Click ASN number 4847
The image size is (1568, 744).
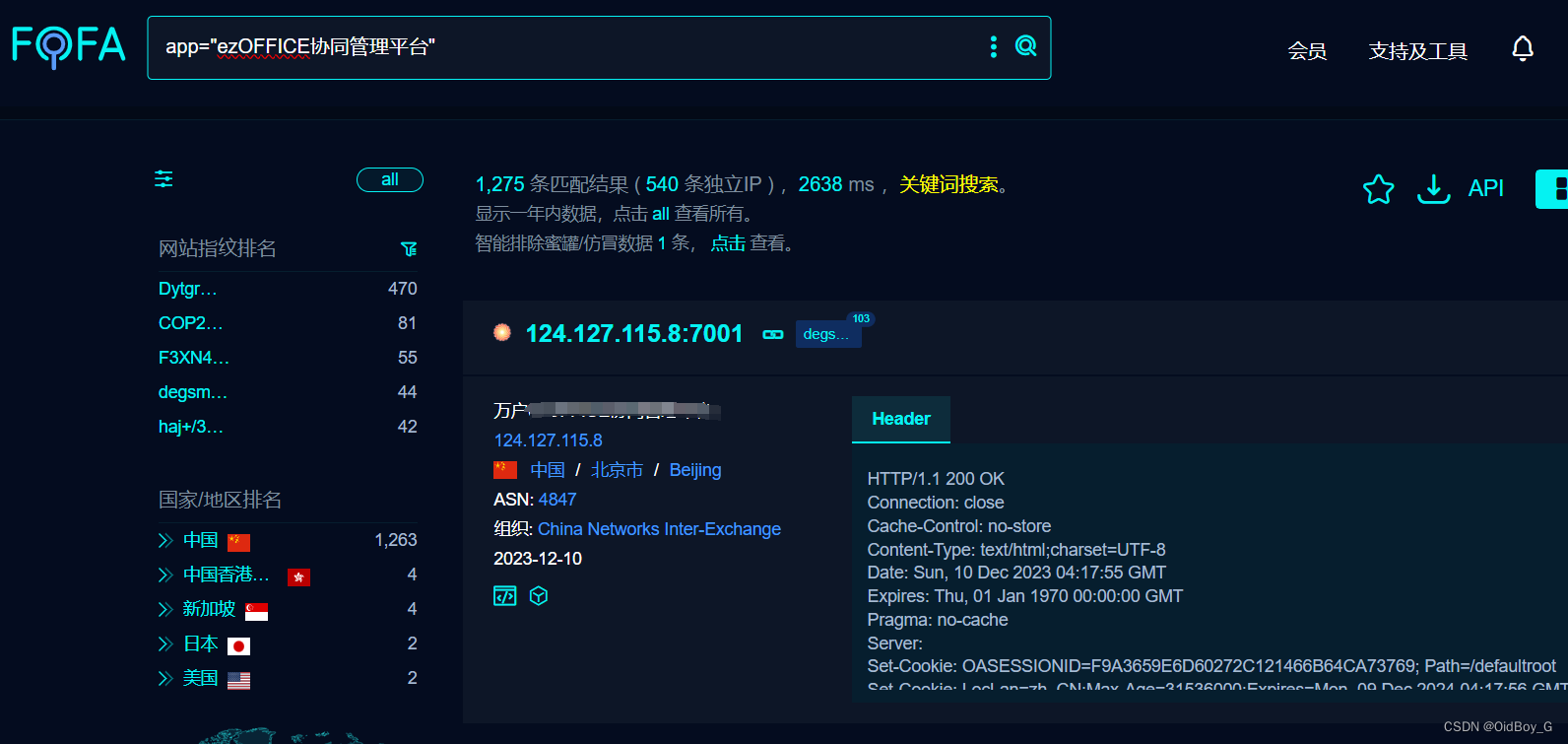(x=557, y=500)
